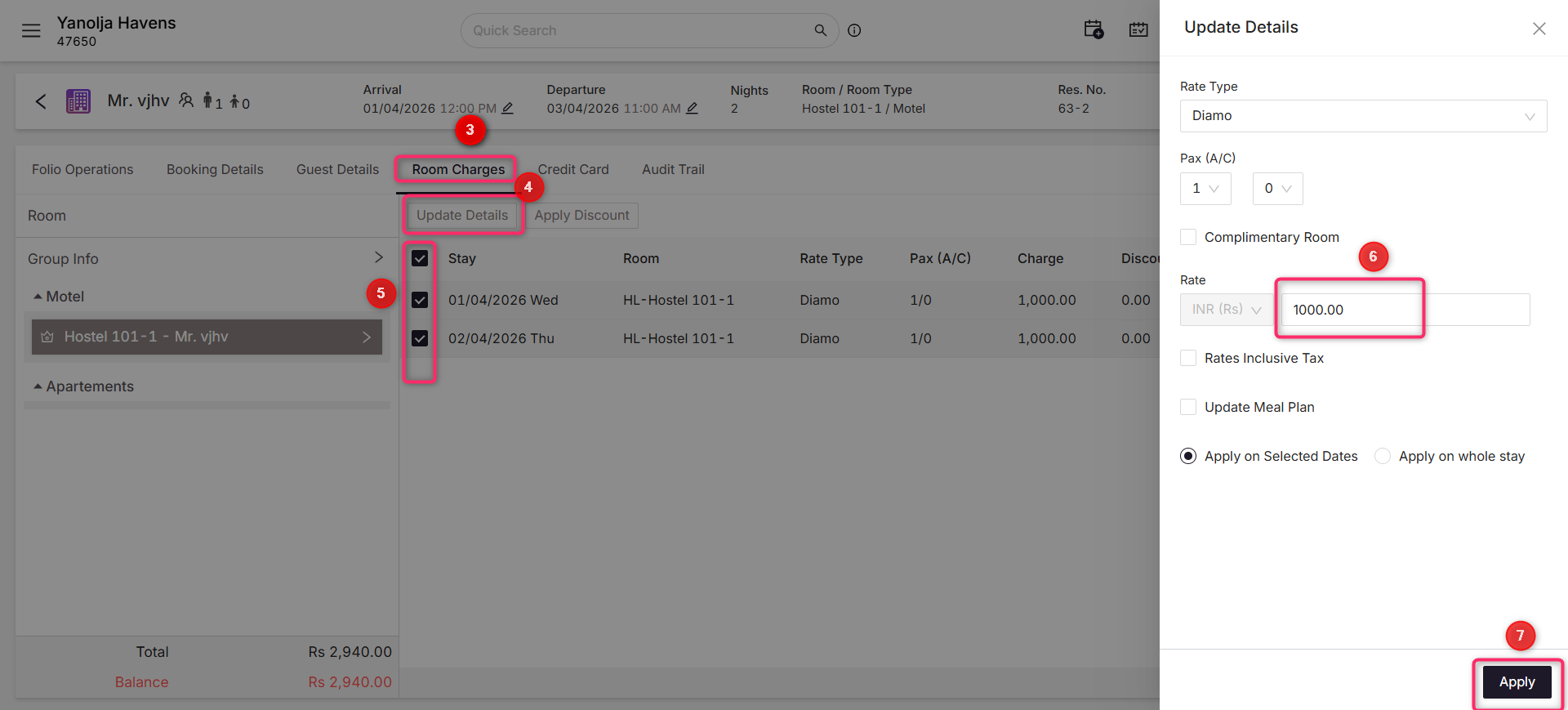The height and width of the screenshot is (710, 1568).
Task: Open the calendar checklist icon
Action: (x=1138, y=29)
